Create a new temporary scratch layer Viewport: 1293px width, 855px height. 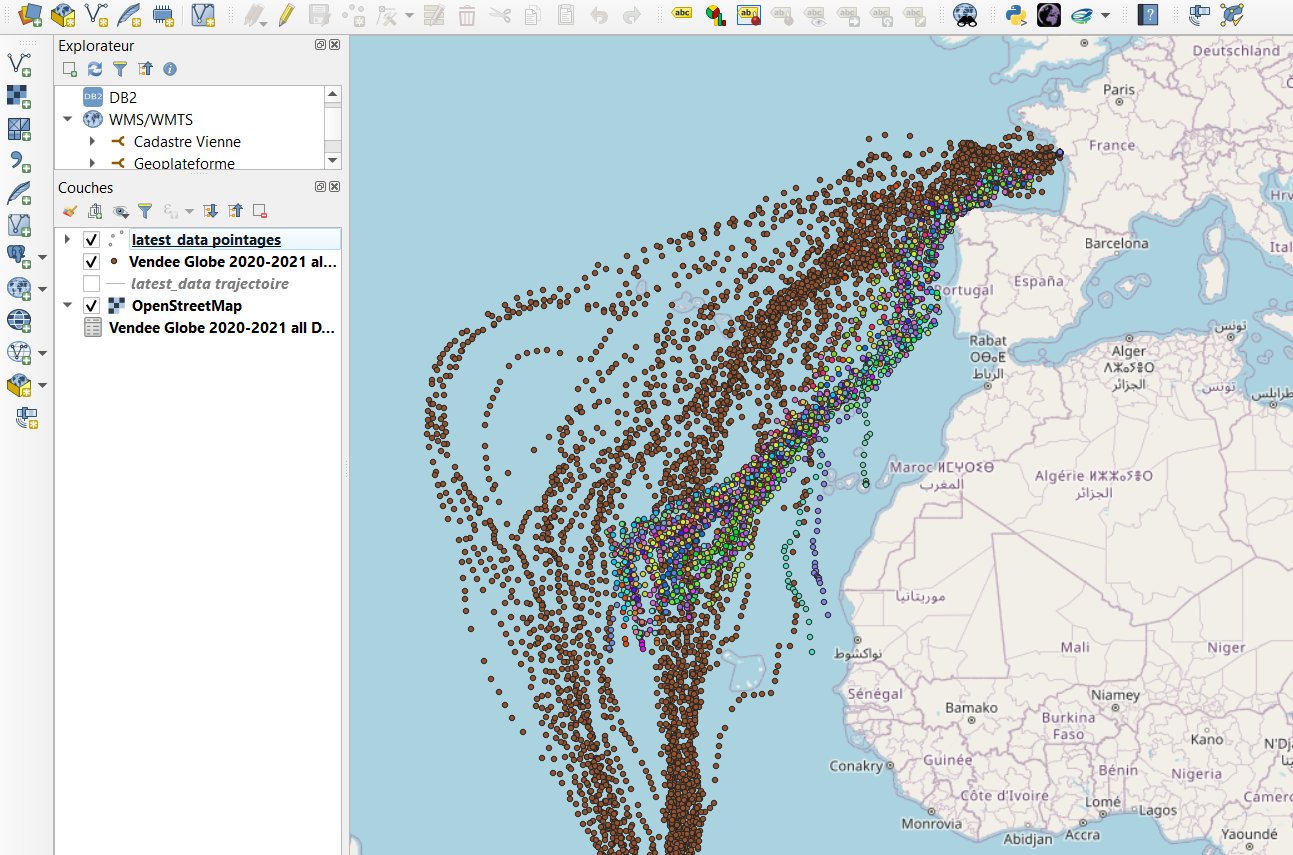coord(163,14)
